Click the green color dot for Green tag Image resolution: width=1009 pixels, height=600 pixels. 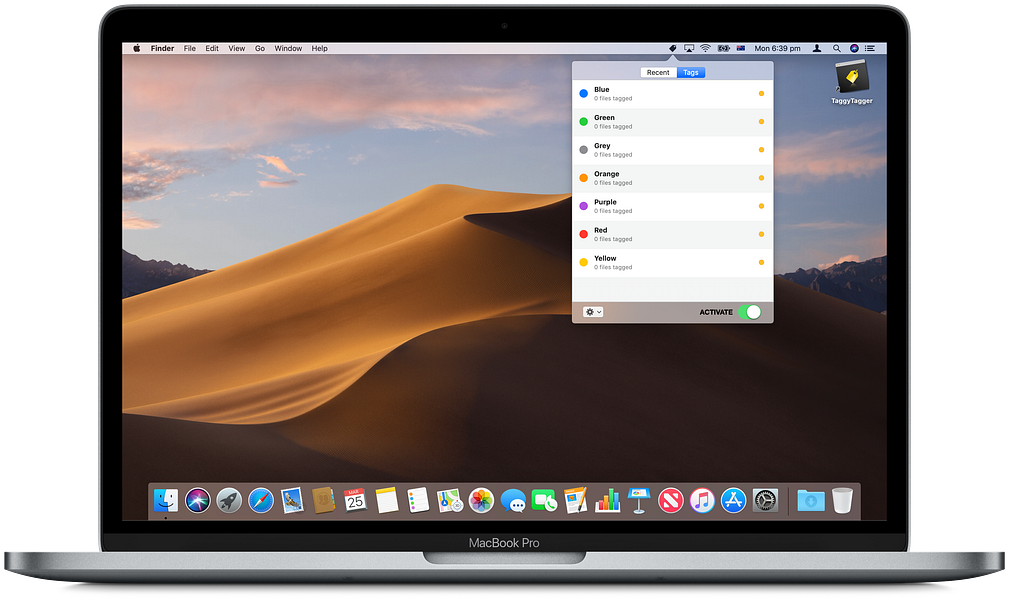[x=584, y=122]
